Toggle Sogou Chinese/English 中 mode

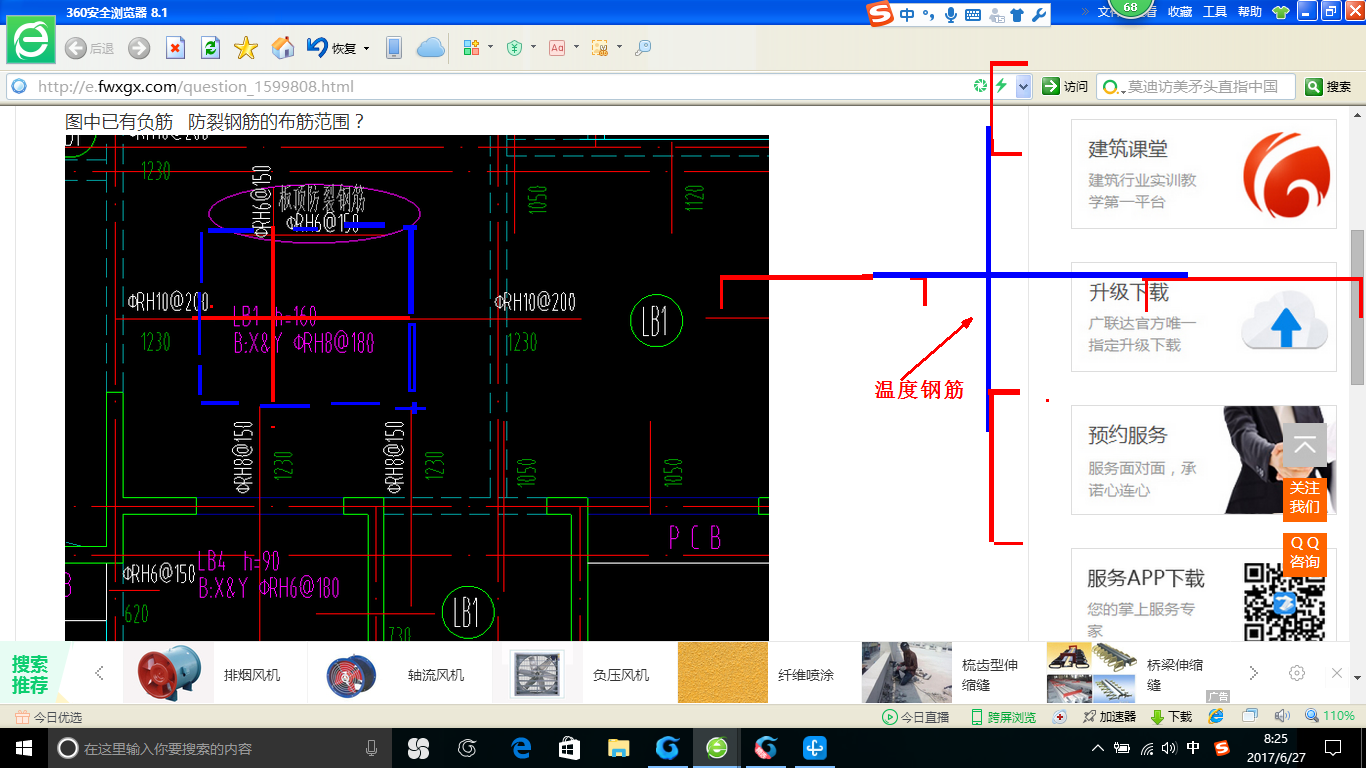click(907, 14)
